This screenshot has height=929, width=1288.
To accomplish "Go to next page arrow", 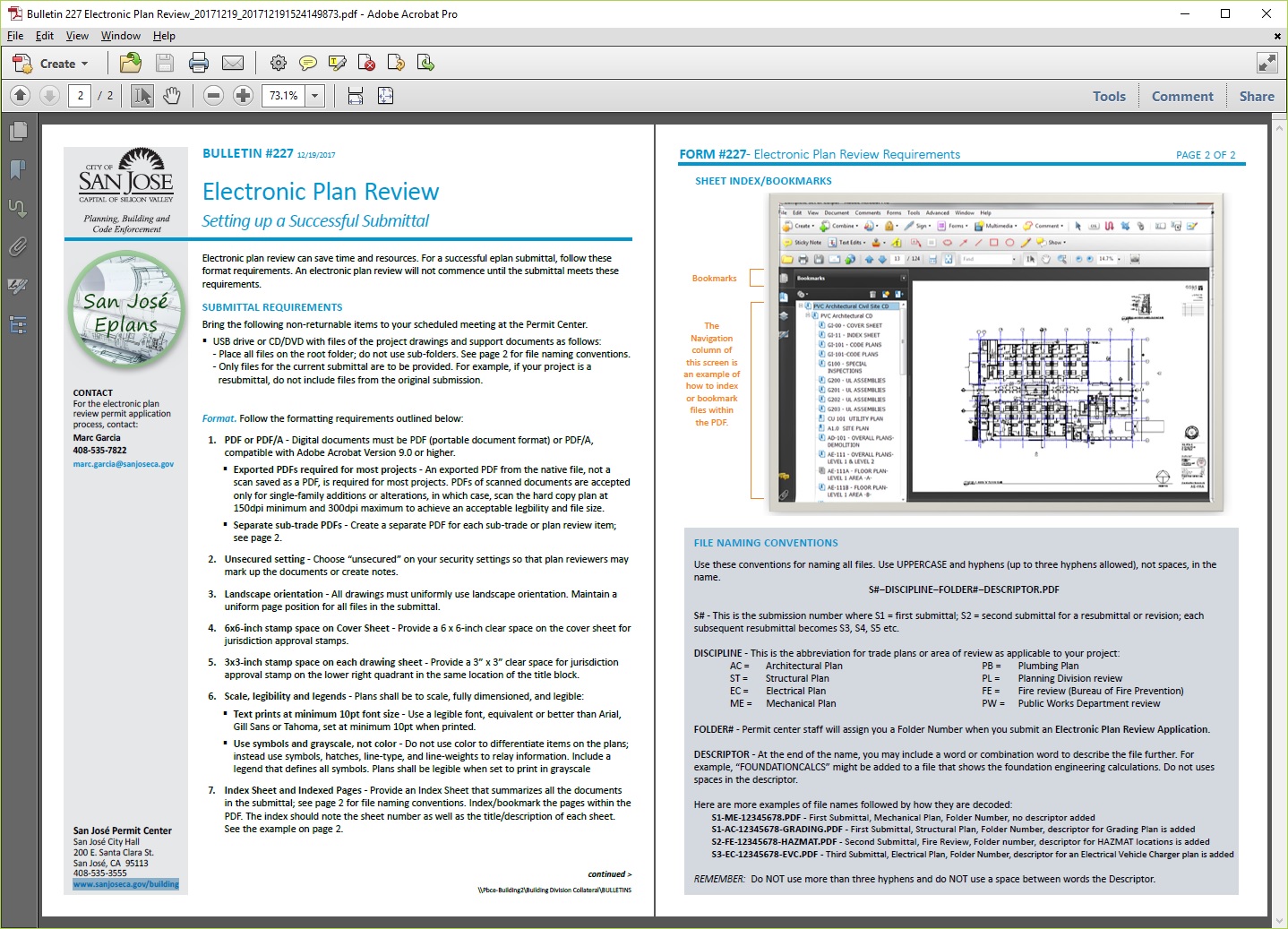I will click(x=50, y=95).
